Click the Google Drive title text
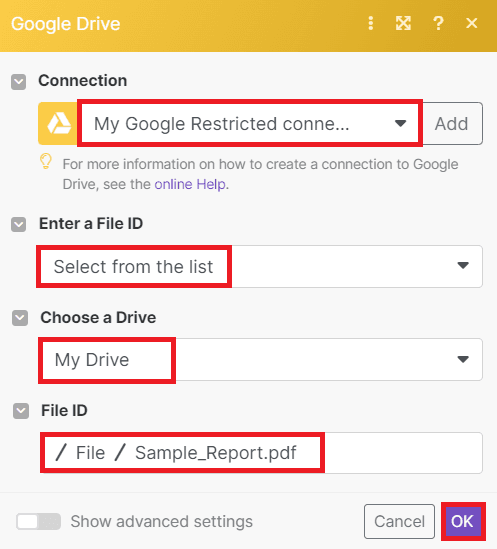The height and width of the screenshot is (549, 497). 65,24
